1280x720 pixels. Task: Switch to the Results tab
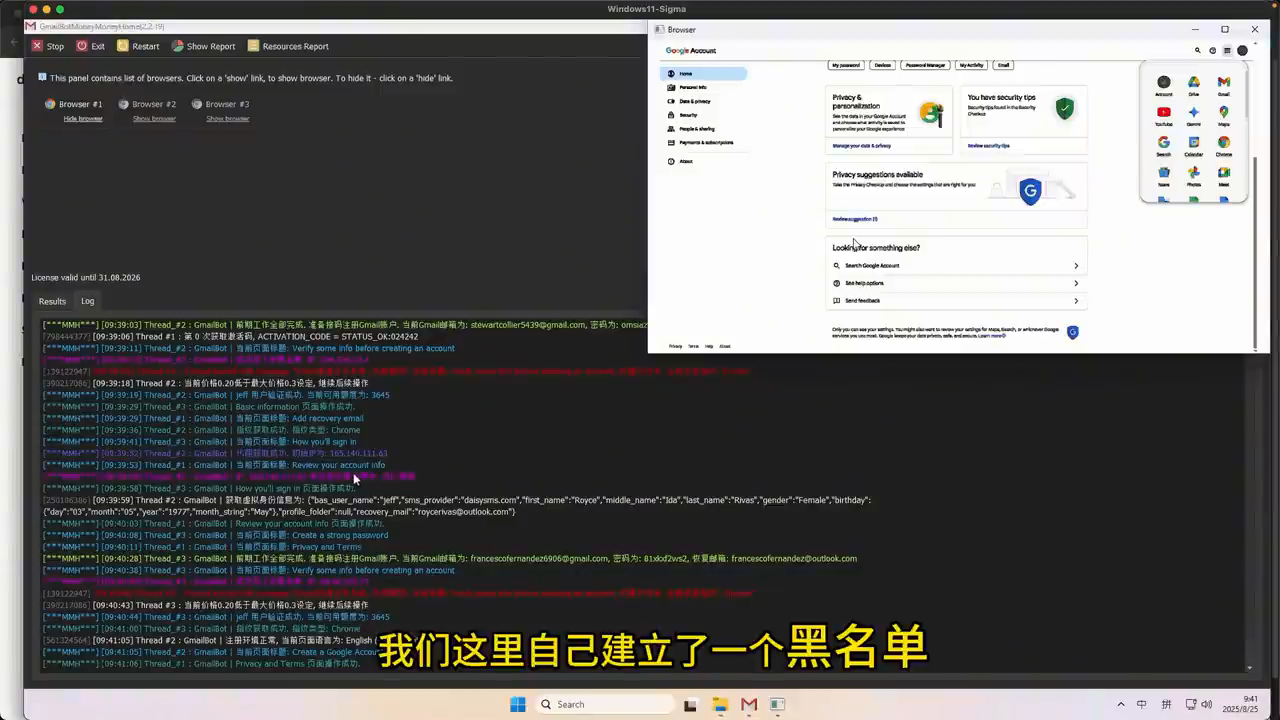click(52, 301)
